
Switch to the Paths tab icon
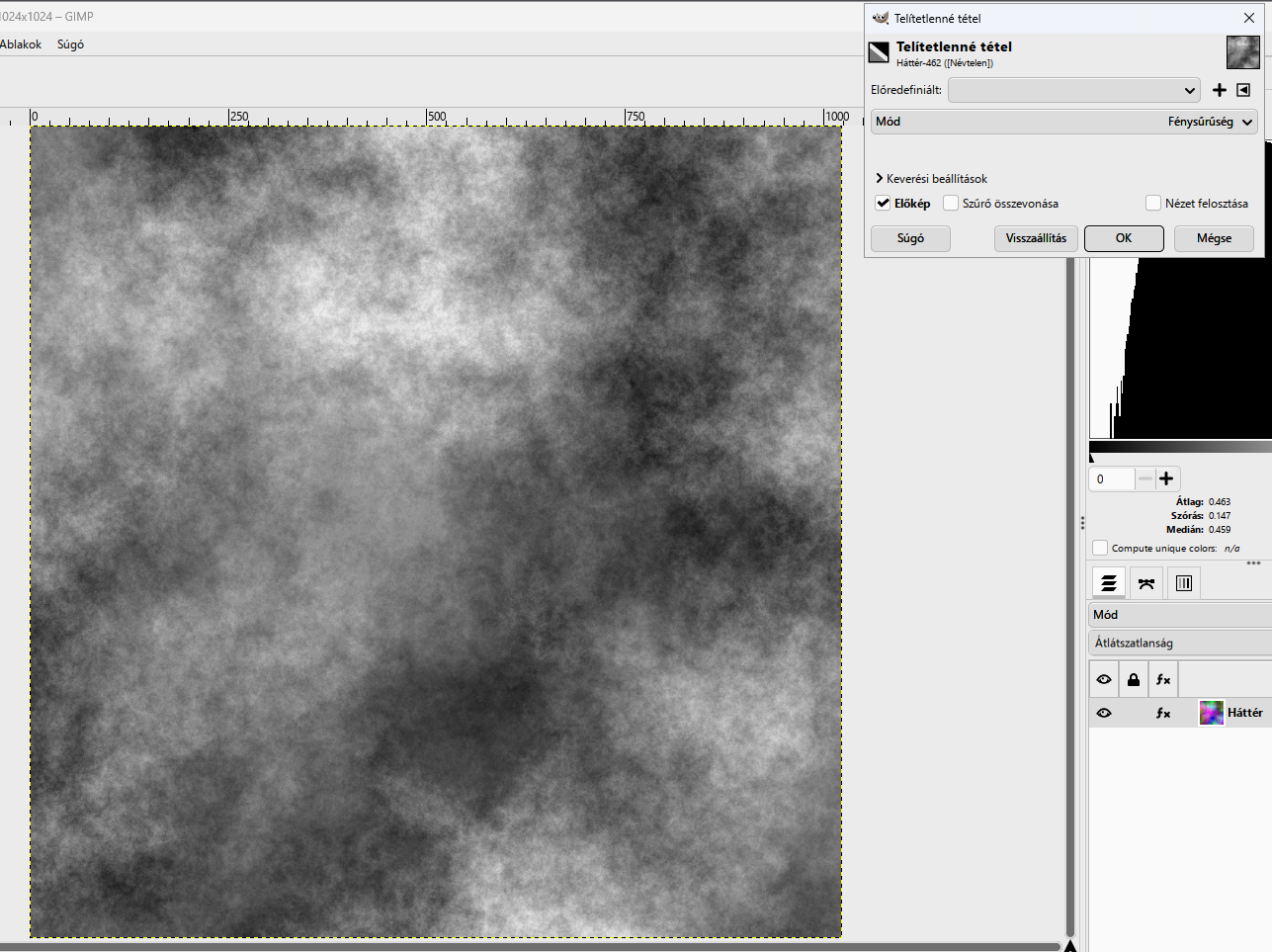pos(1145,583)
